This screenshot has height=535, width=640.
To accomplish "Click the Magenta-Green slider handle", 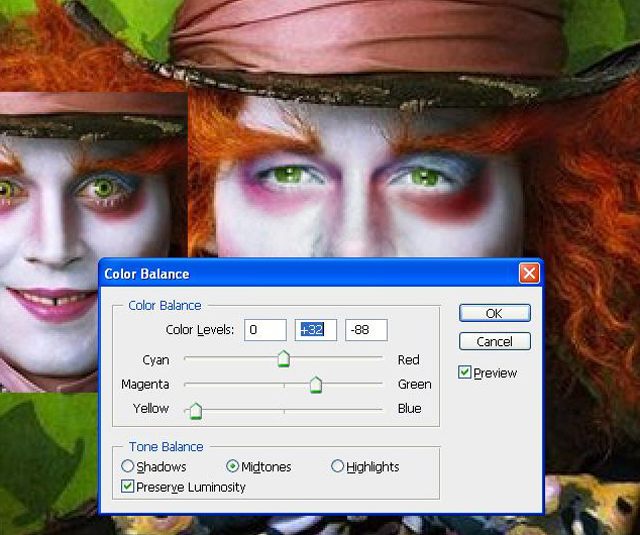I will pos(316,385).
